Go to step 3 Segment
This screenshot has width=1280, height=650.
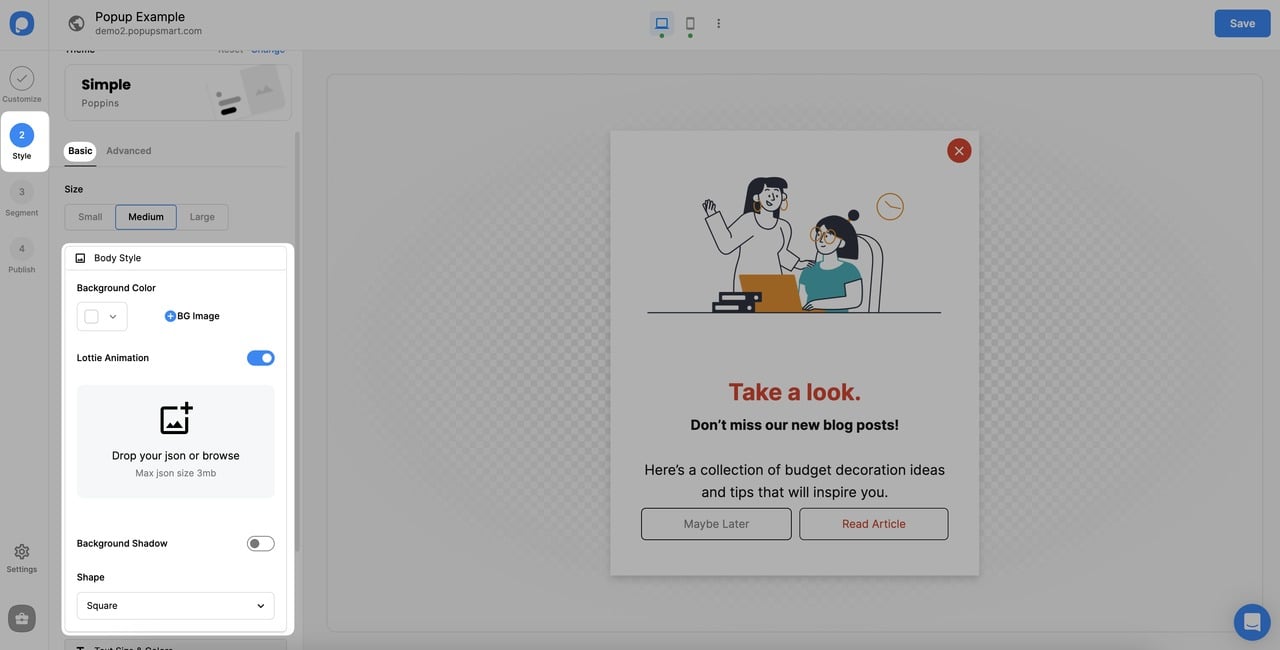pos(22,198)
